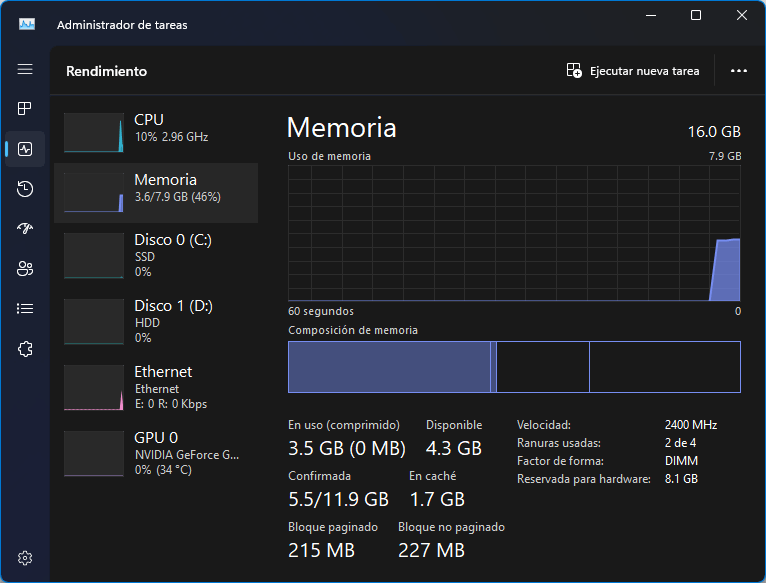
Task: Switch to the Users page icon
Action: (x=25, y=268)
